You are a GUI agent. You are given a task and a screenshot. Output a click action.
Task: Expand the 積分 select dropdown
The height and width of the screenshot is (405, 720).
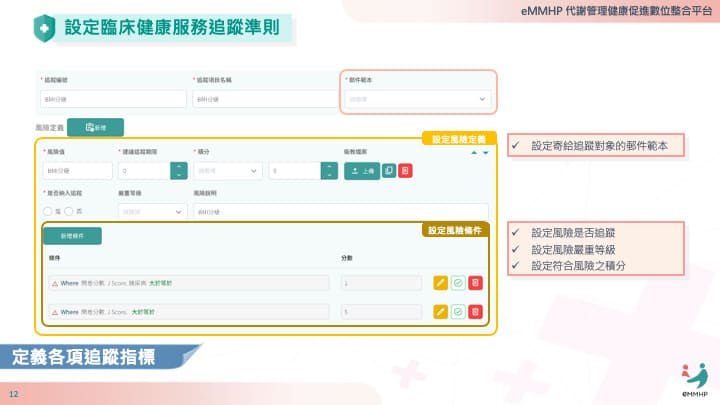228,171
